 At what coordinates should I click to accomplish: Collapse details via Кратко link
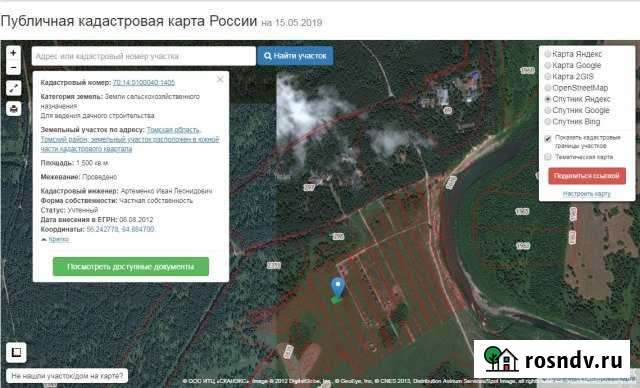coord(59,239)
